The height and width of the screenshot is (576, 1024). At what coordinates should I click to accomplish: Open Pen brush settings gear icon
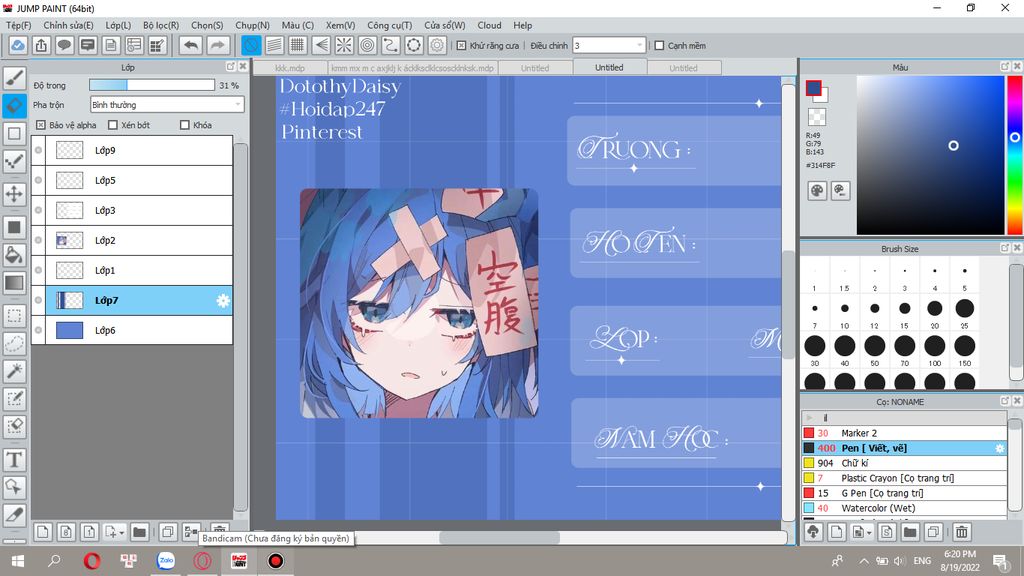pyautogui.click(x=999, y=448)
